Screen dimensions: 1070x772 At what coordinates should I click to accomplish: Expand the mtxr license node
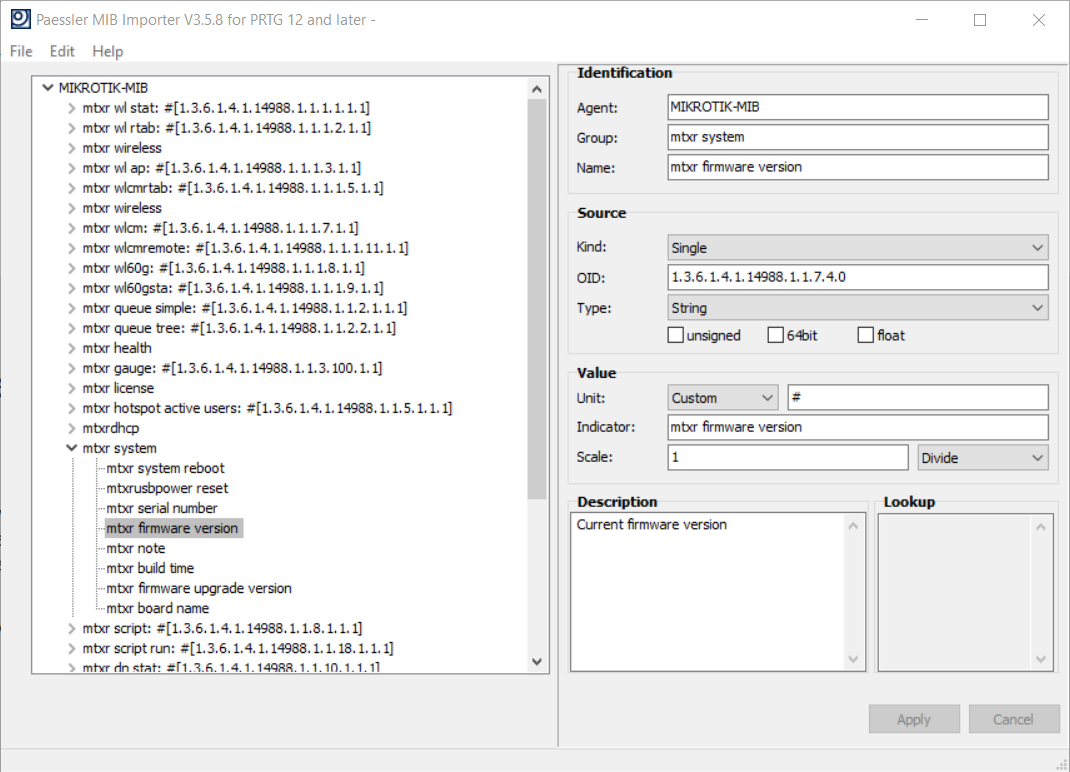[x=72, y=389]
